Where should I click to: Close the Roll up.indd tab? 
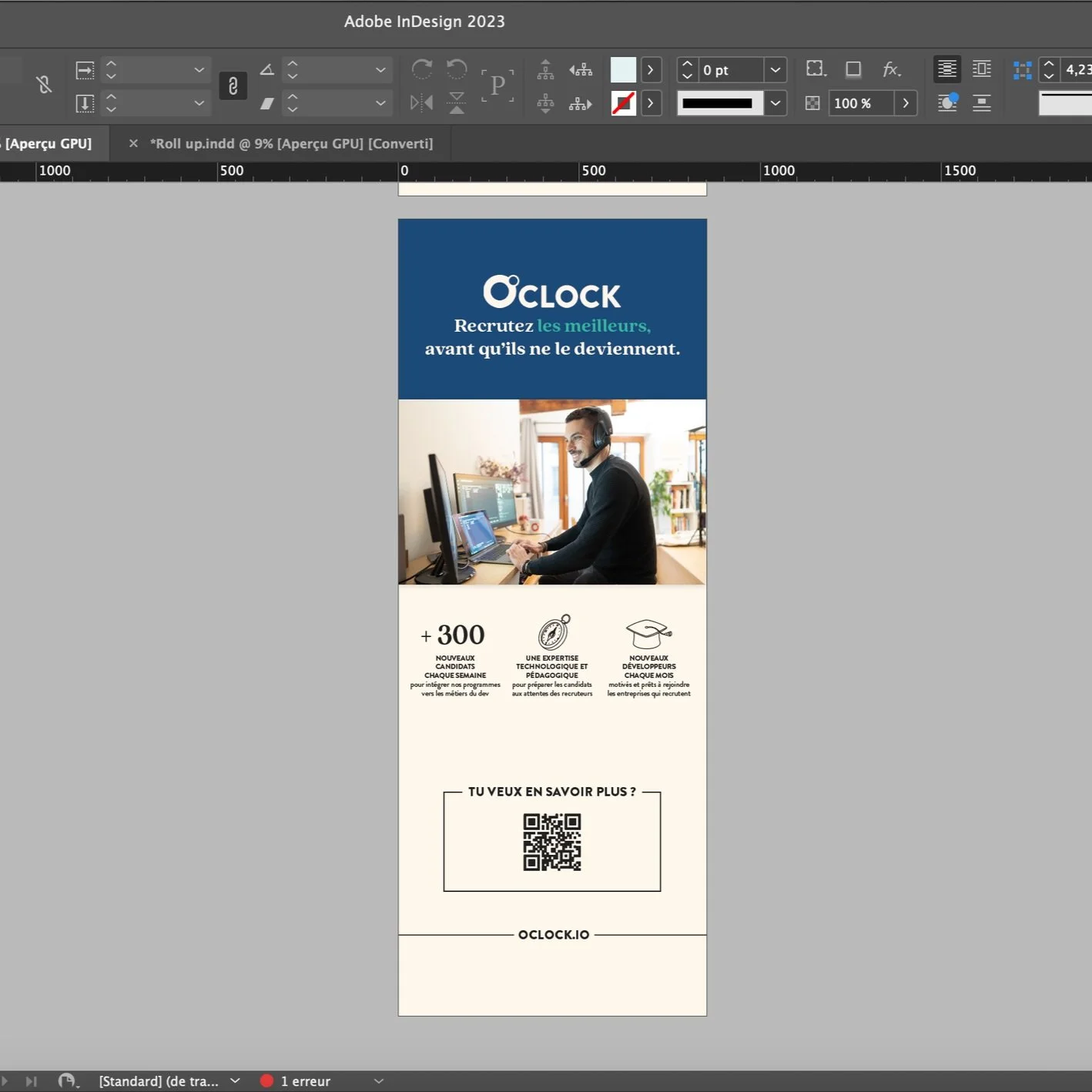(133, 143)
